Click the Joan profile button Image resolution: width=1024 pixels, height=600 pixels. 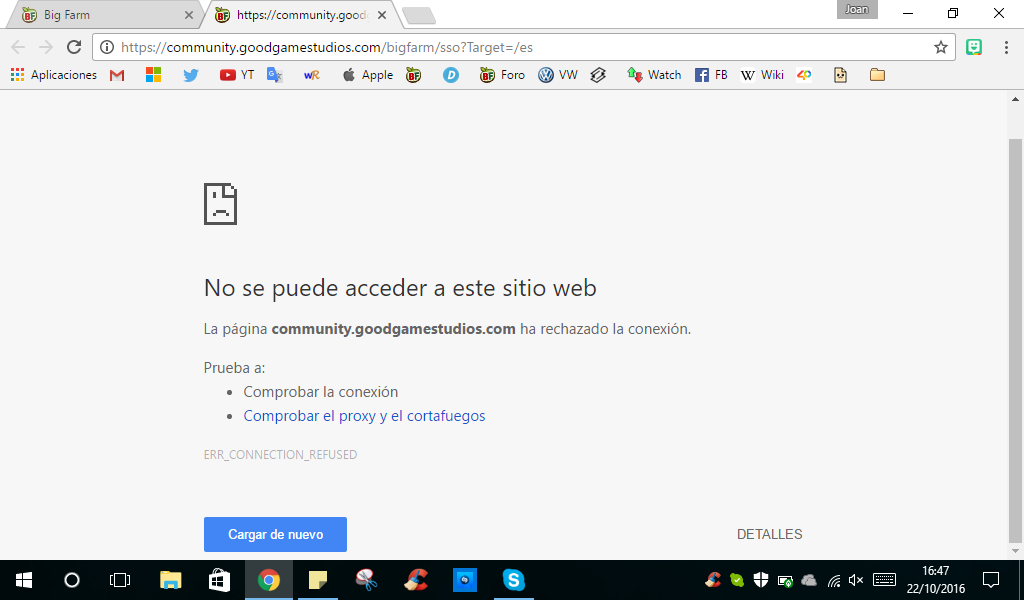tap(857, 9)
